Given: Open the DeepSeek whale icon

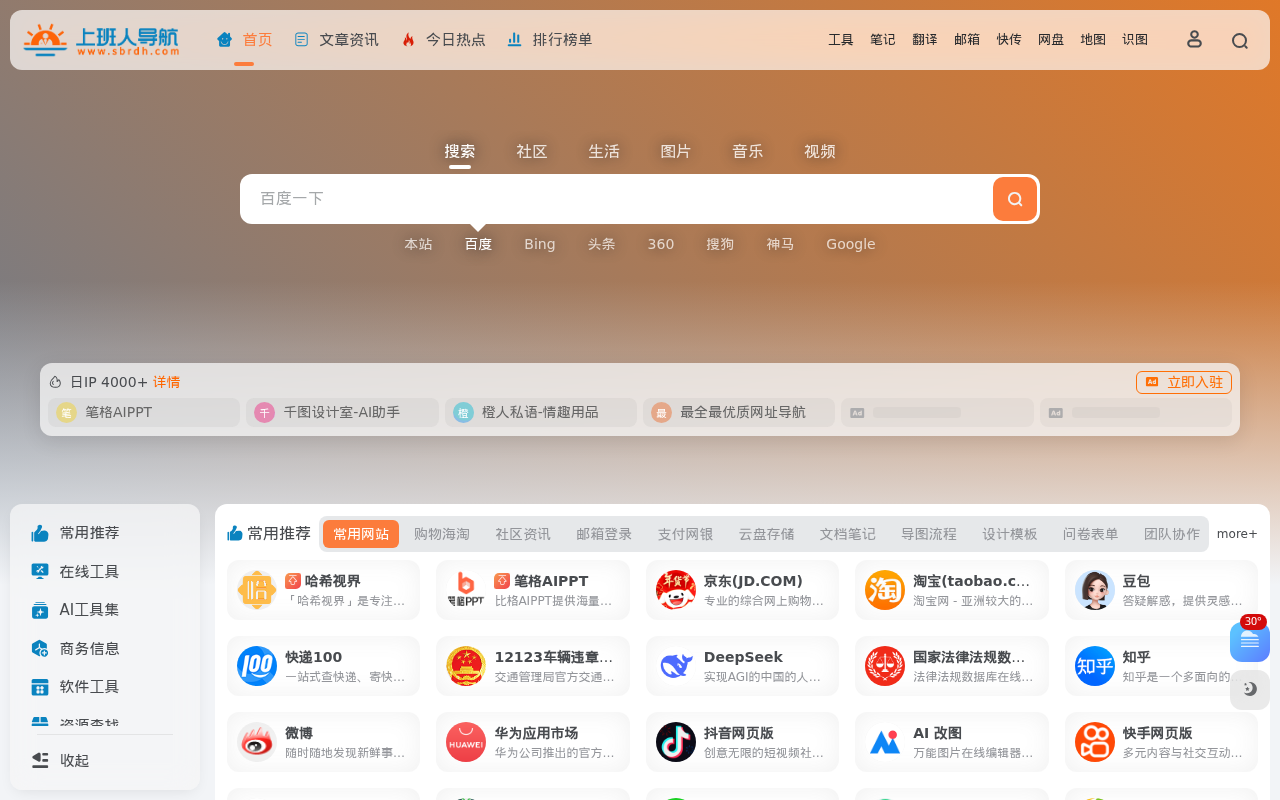Looking at the screenshot, I should point(676,666).
